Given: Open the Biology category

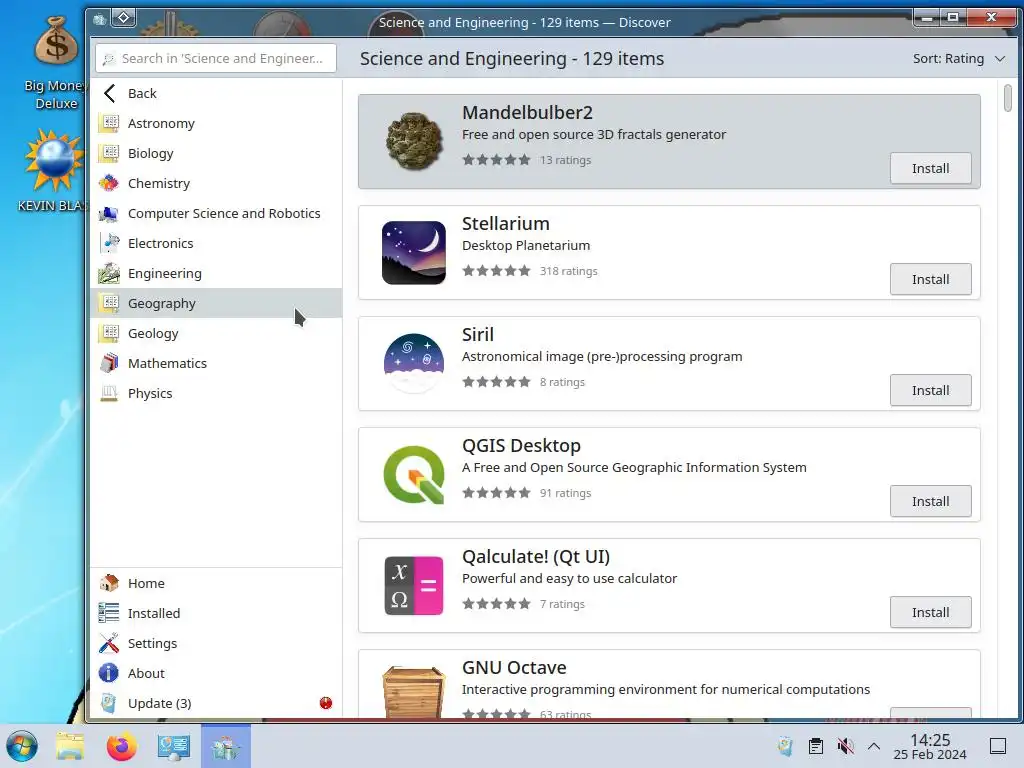Looking at the screenshot, I should 216,153.
